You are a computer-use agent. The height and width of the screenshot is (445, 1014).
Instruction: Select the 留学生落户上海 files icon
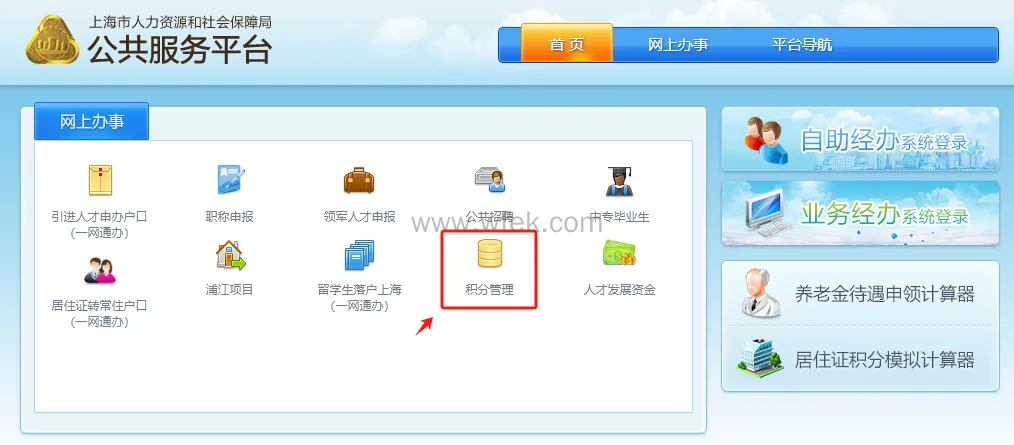360,255
